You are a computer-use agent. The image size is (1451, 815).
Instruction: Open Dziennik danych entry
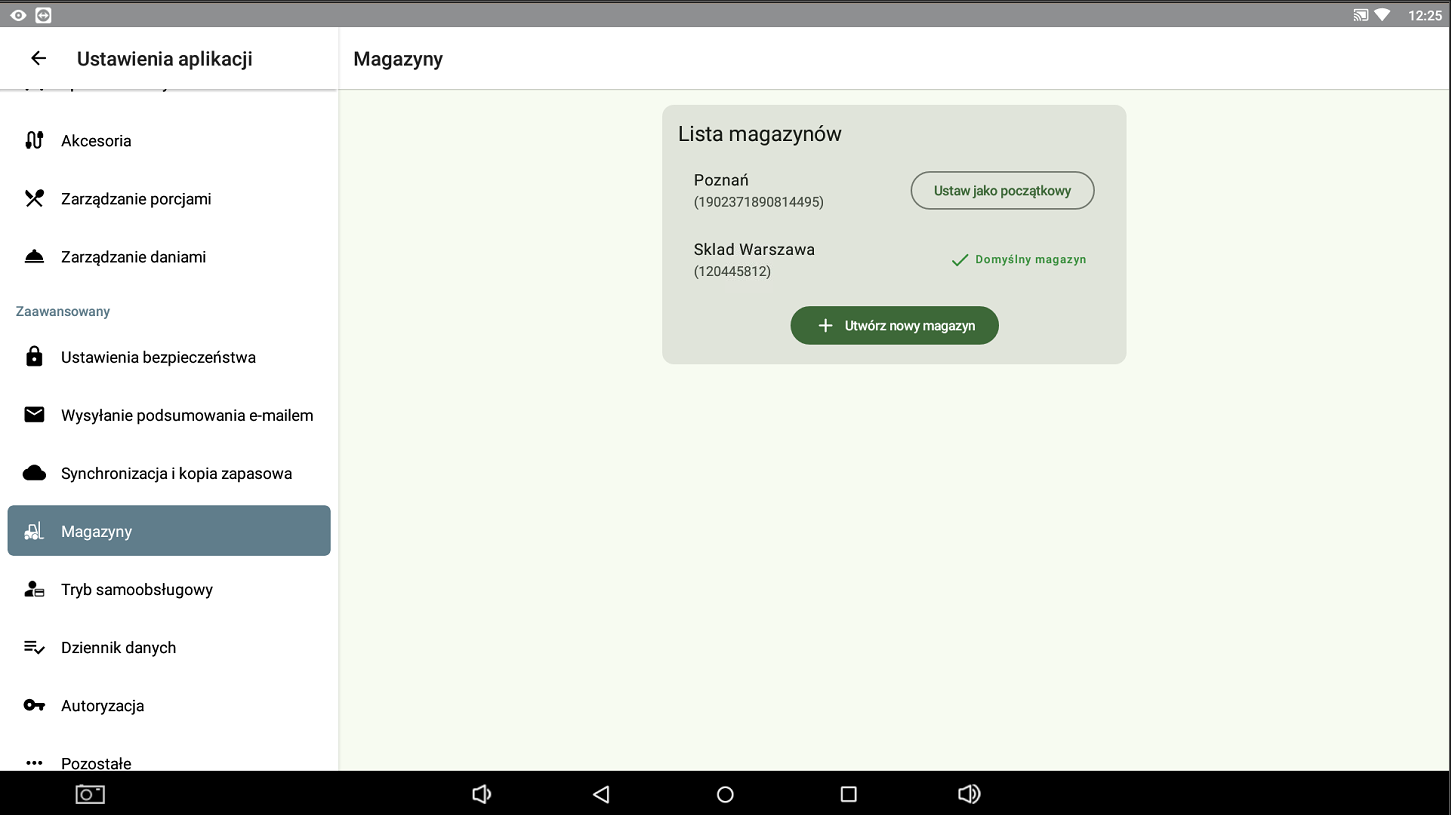click(118, 647)
